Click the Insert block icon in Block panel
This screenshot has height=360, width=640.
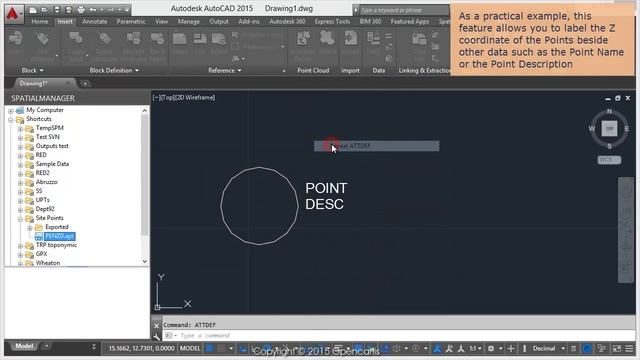16,39
